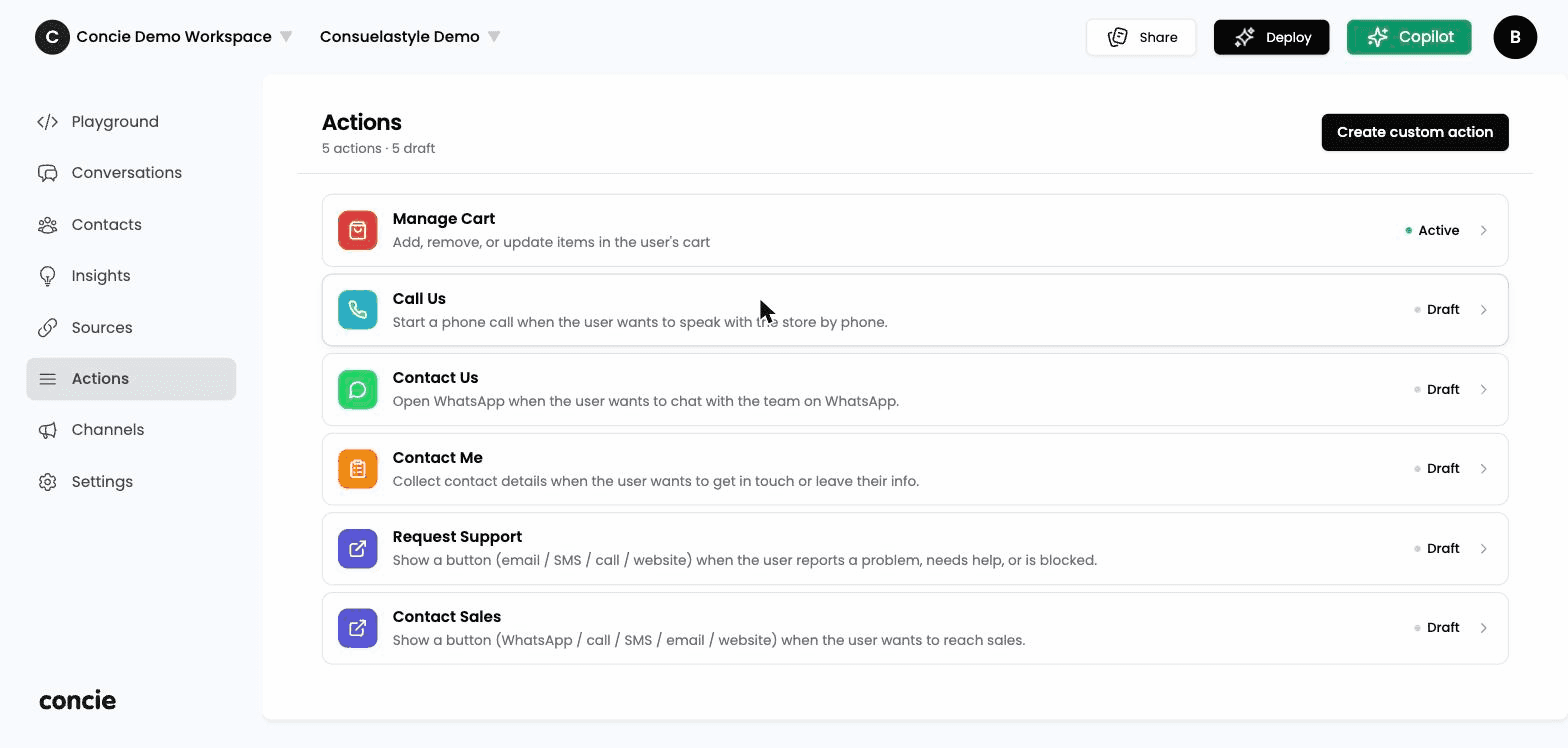Click the Share button
This screenshot has width=1568, height=748.
pos(1141,37)
